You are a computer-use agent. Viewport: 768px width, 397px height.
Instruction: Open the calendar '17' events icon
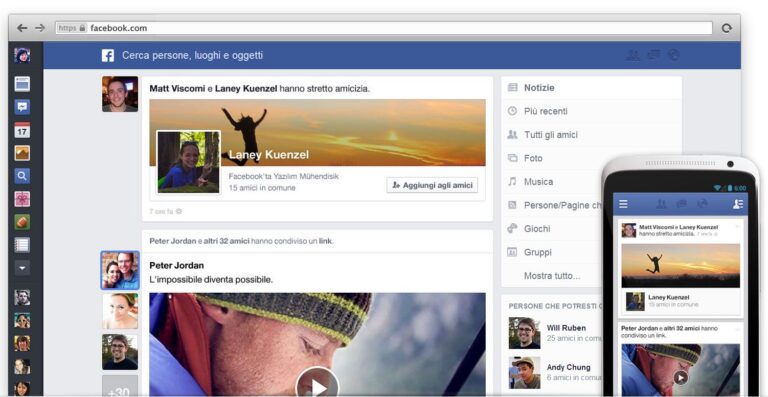pos(22,130)
